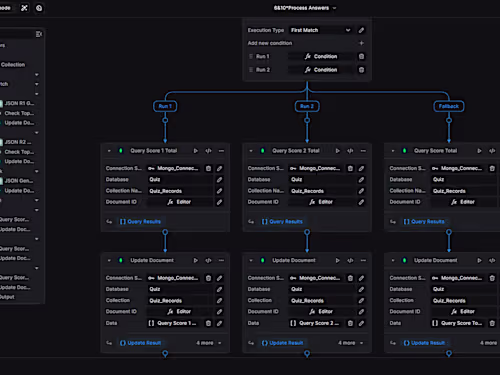Select the Run 2 branch label

[x=307, y=106]
